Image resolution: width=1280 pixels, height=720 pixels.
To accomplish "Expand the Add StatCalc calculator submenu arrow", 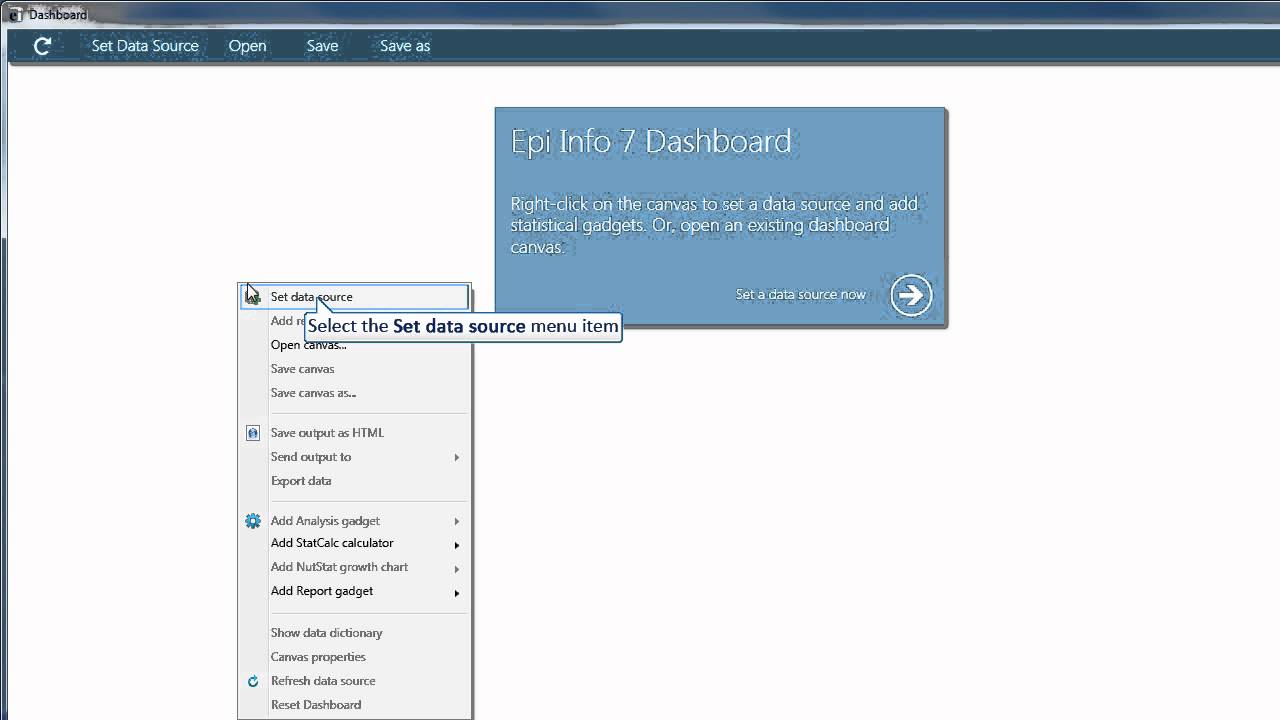I will pyautogui.click(x=457, y=545).
